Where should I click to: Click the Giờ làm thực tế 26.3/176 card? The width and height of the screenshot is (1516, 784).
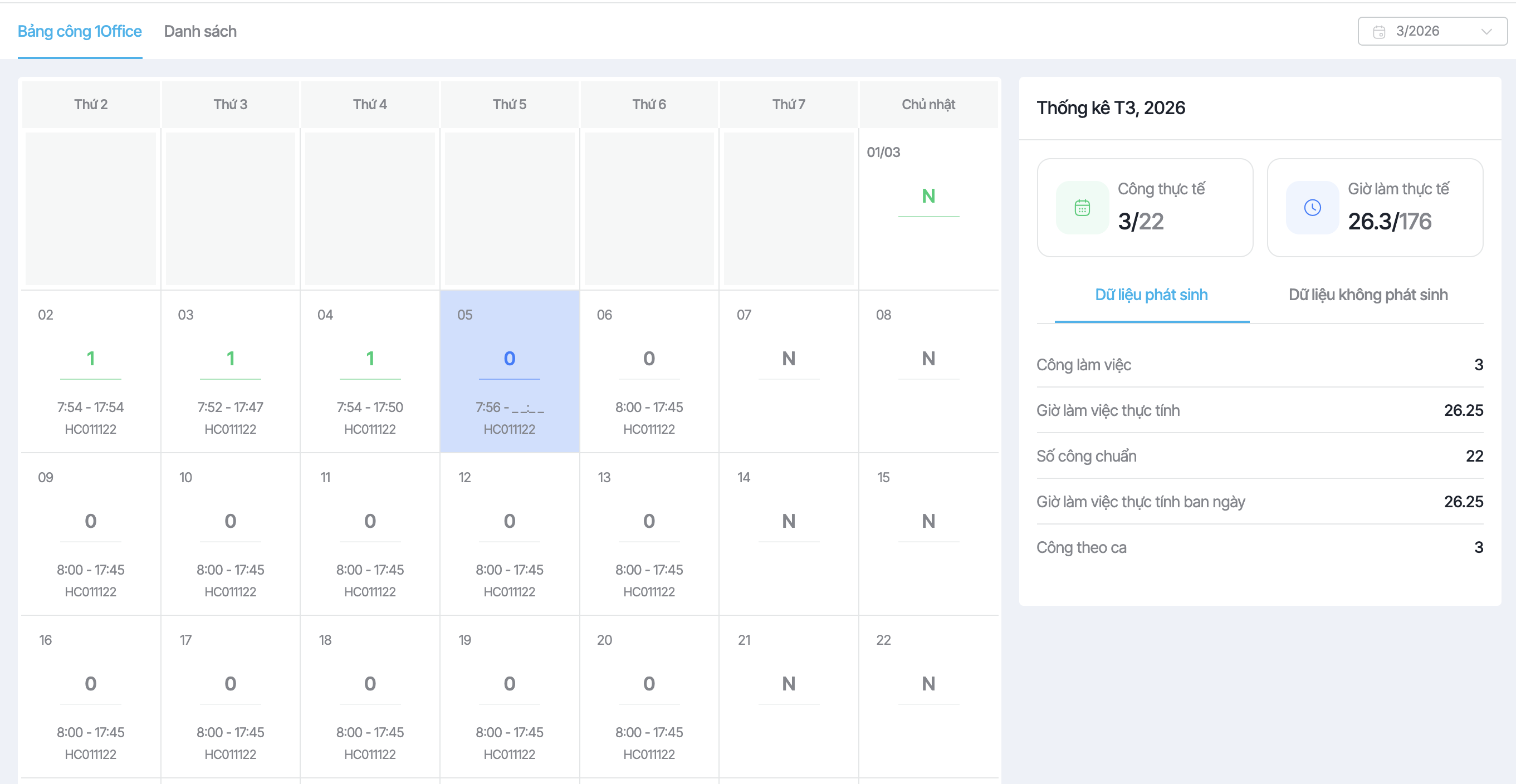tap(1375, 208)
